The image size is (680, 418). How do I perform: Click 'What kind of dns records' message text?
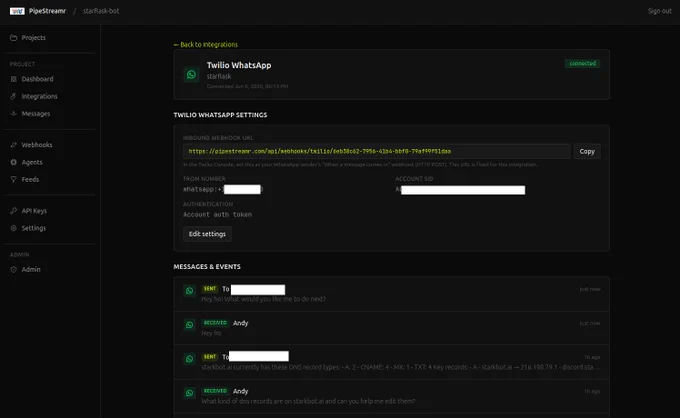click(308, 402)
